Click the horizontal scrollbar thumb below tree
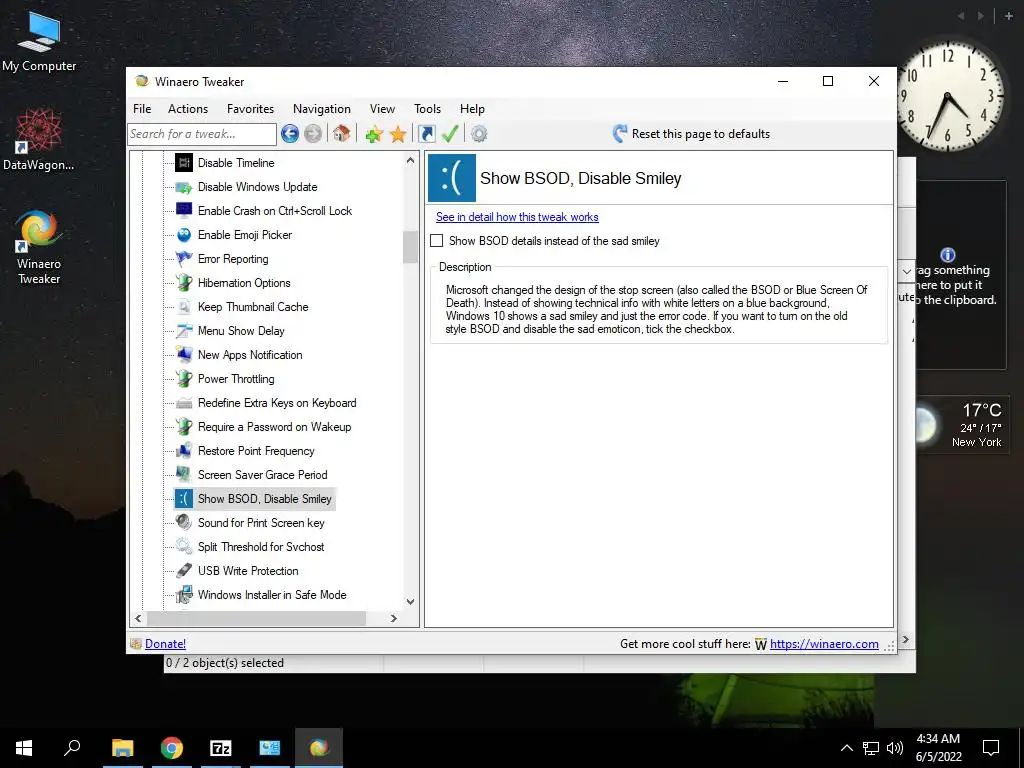The height and width of the screenshot is (768, 1024). [x=256, y=618]
